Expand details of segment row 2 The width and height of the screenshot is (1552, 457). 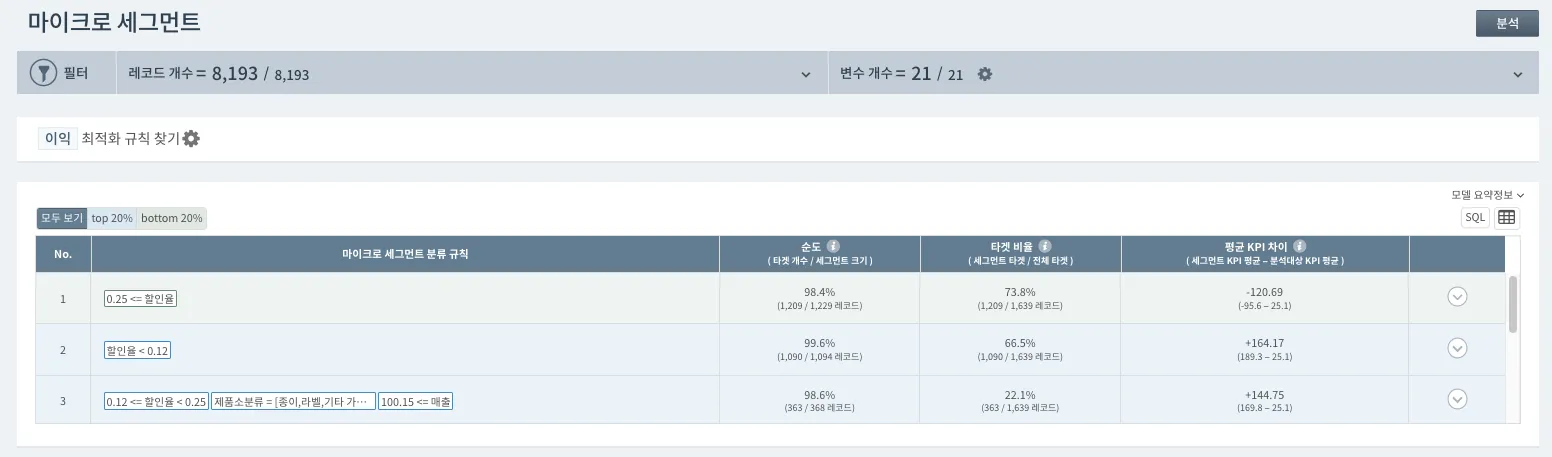click(1457, 348)
